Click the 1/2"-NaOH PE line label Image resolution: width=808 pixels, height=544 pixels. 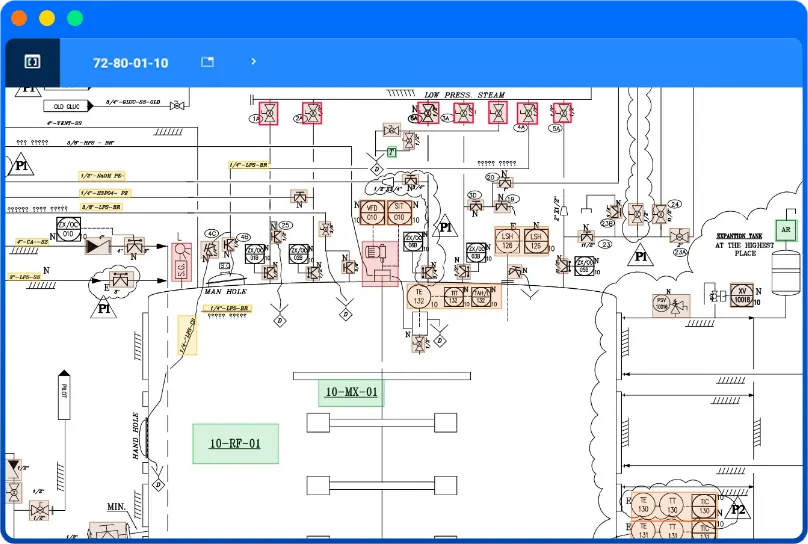(102, 176)
